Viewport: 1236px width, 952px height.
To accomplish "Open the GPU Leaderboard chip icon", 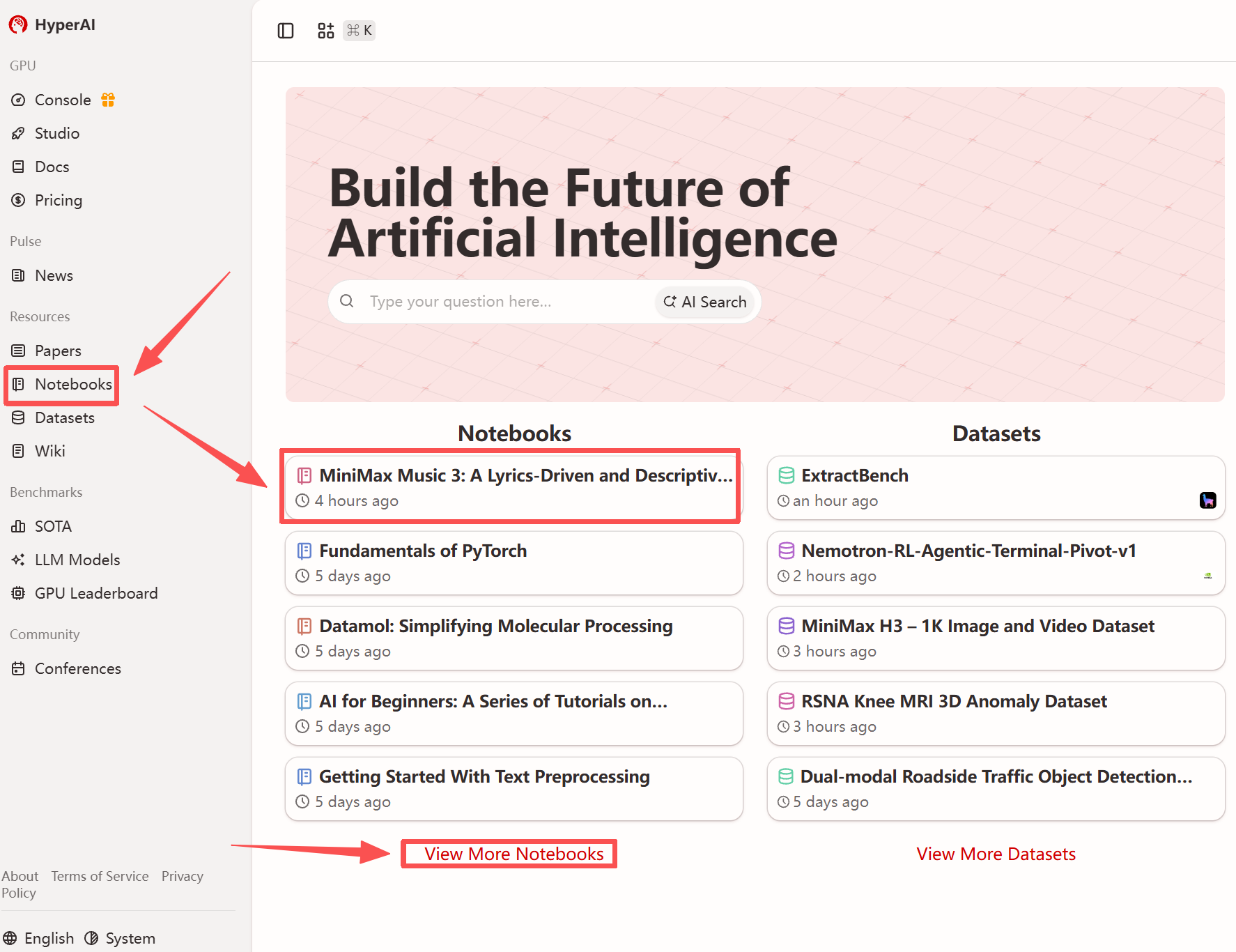I will [x=18, y=593].
